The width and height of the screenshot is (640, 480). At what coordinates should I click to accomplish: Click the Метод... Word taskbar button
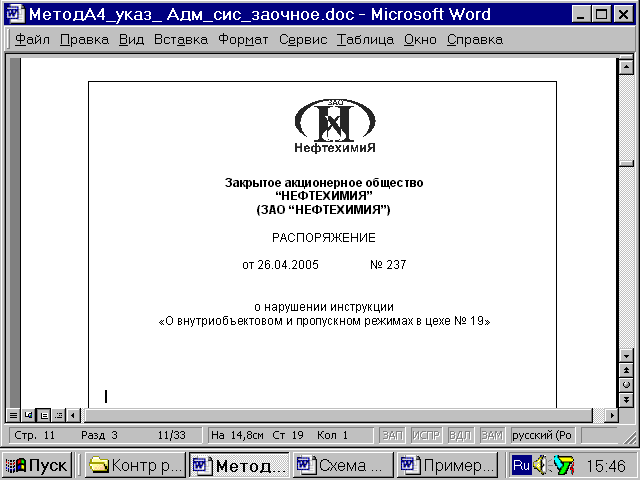pyautogui.click(x=239, y=465)
